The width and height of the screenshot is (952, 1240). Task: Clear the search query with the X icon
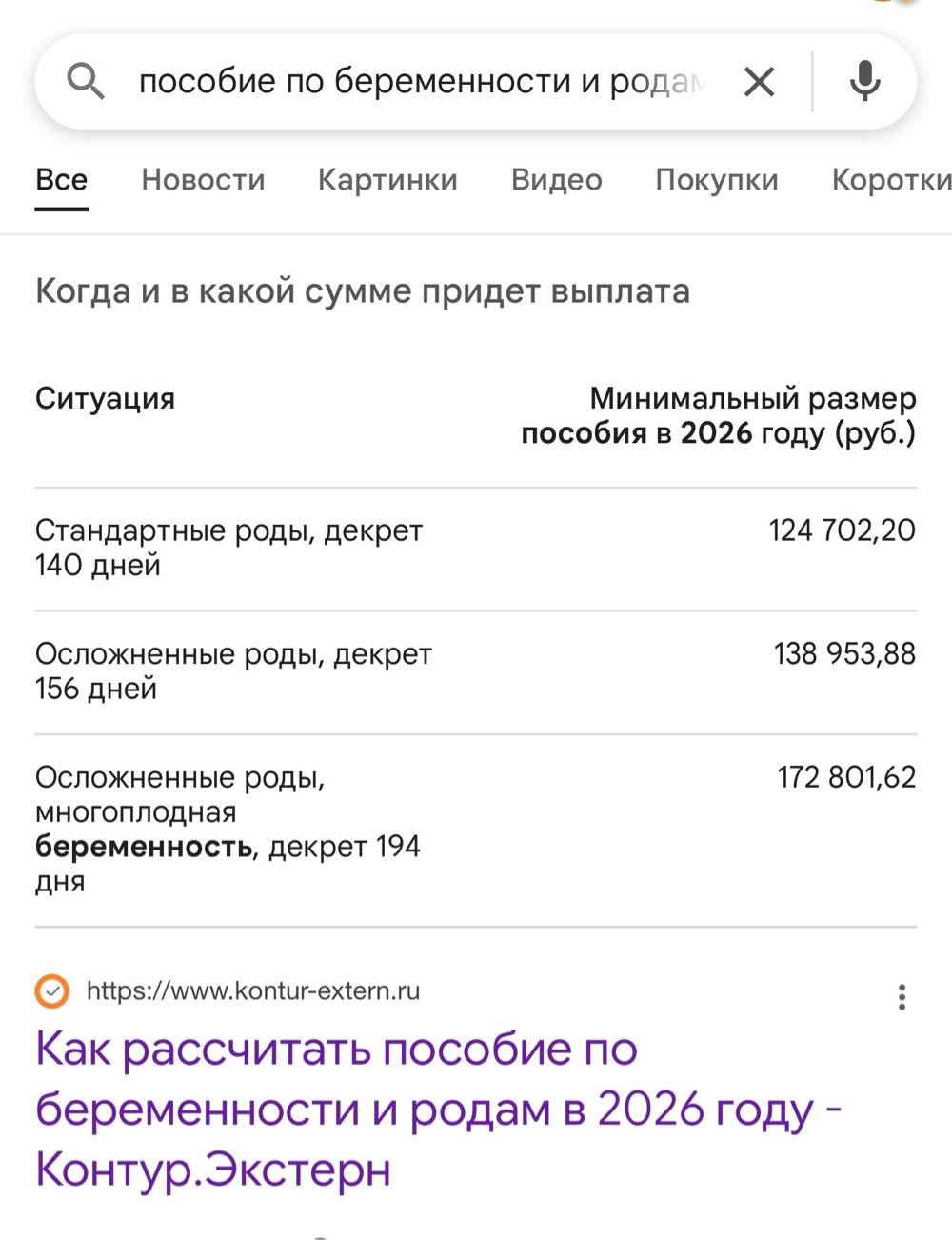point(759,82)
